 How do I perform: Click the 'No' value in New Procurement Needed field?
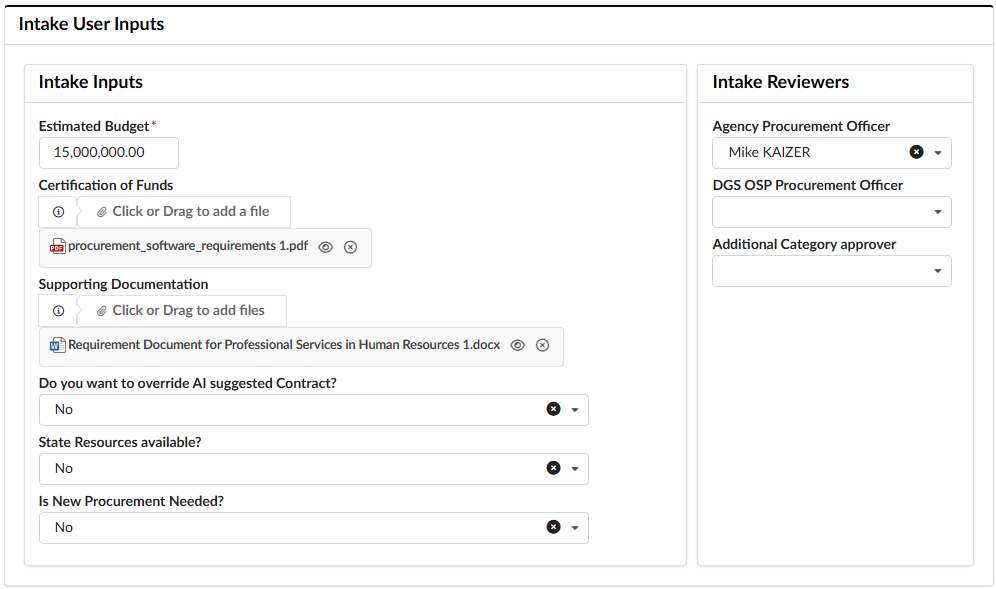(64, 528)
